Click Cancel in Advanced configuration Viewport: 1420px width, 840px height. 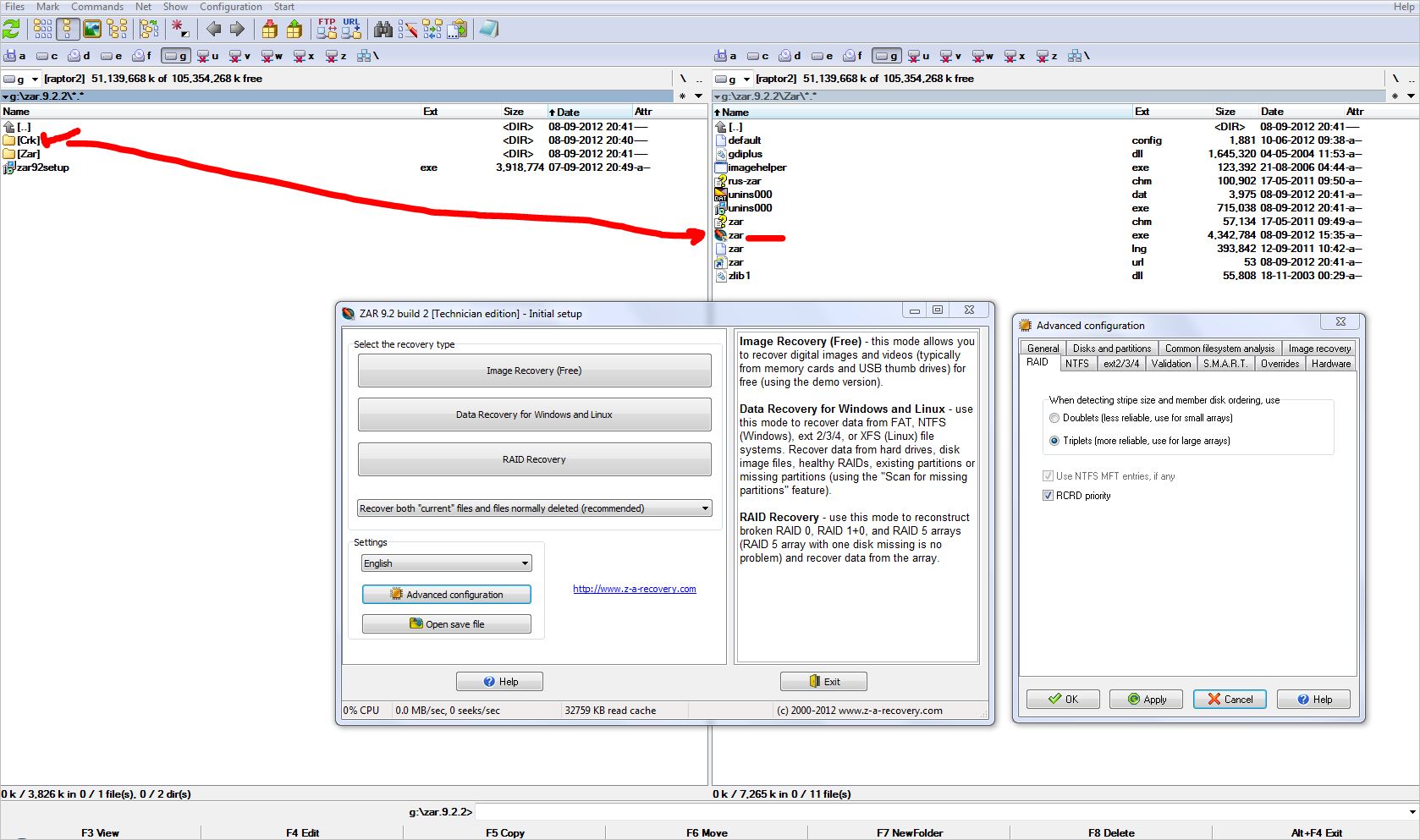(x=1230, y=700)
